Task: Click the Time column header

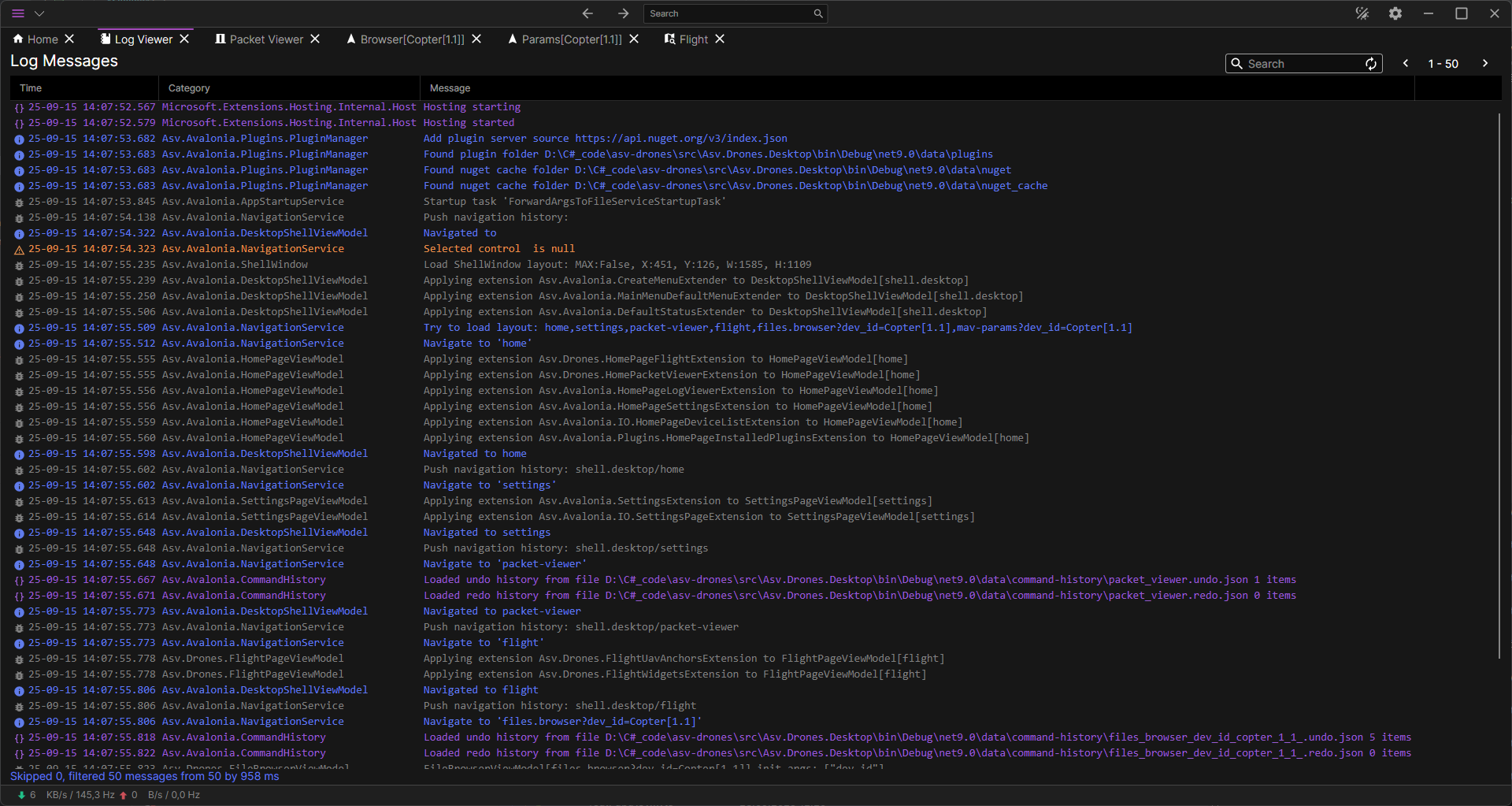Action: pyautogui.click(x=31, y=88)
